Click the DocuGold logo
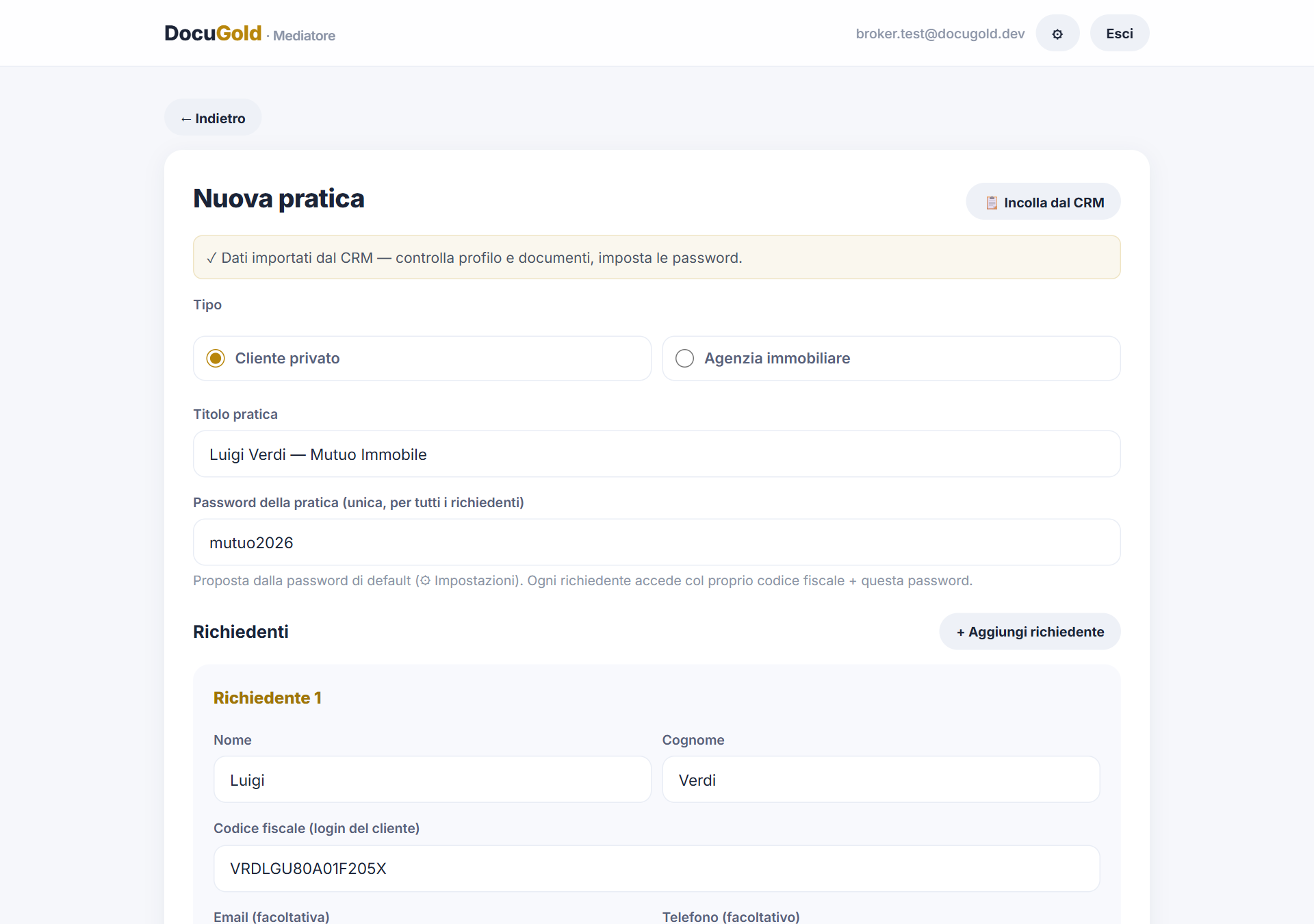1314x924 pixels. pos(213,34)
